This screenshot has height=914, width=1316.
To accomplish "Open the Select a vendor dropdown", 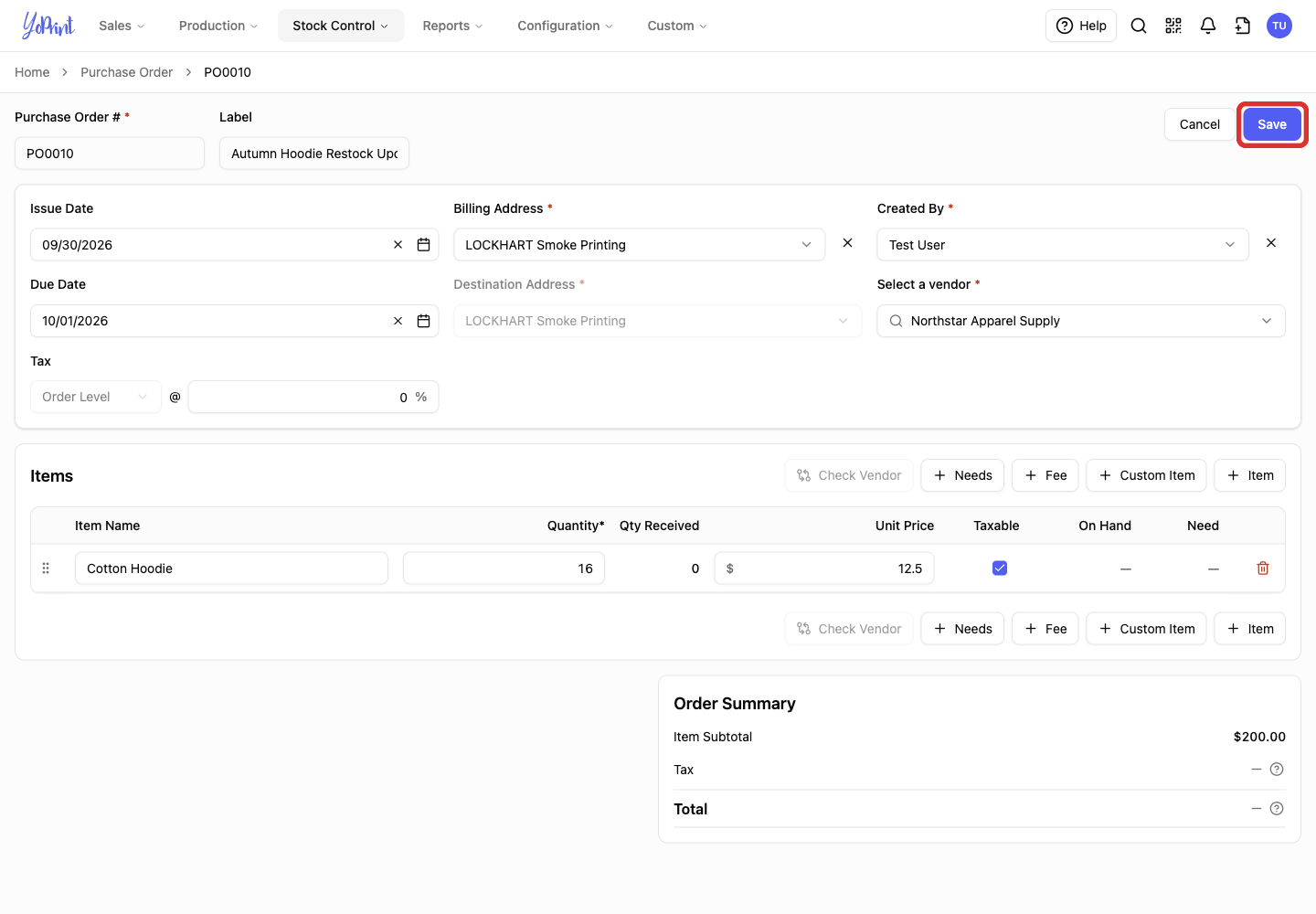I will pyautogui.click(x=1081, y=321).
